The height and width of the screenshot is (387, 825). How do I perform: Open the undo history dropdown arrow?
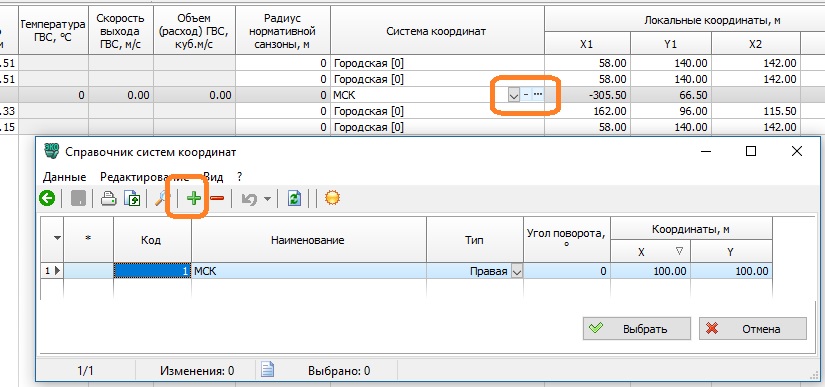tap(267, 199)
